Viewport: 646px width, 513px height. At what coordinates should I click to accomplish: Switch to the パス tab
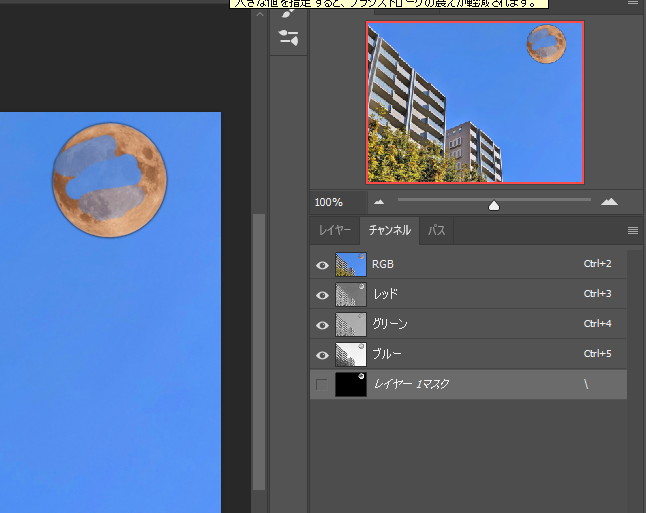(436, 230)
